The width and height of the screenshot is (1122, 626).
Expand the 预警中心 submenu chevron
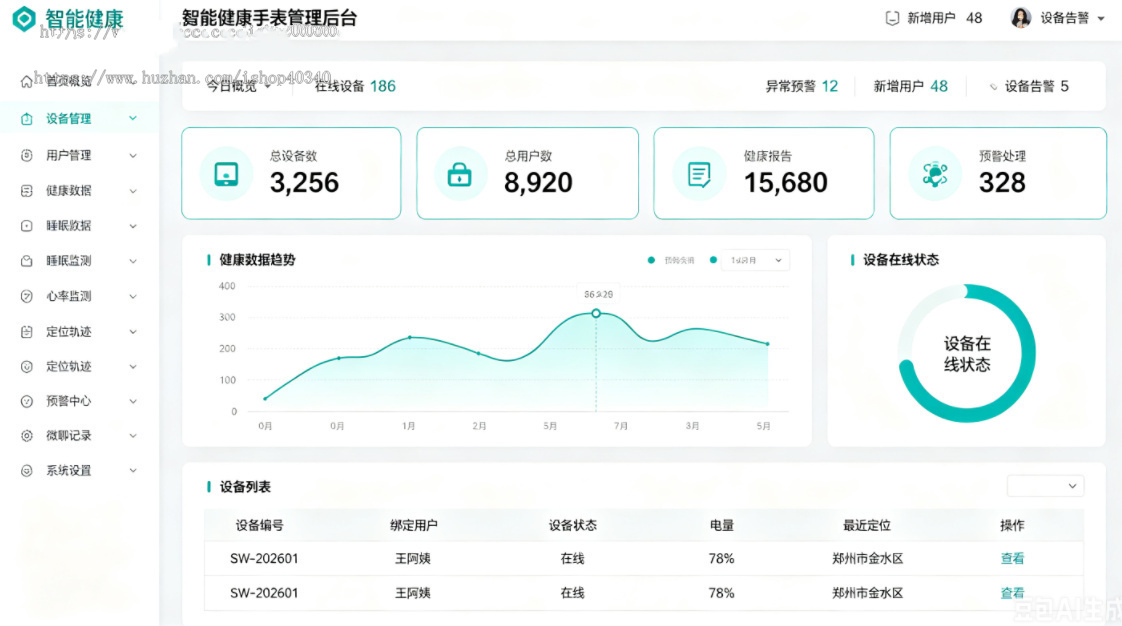pos(133,401)
